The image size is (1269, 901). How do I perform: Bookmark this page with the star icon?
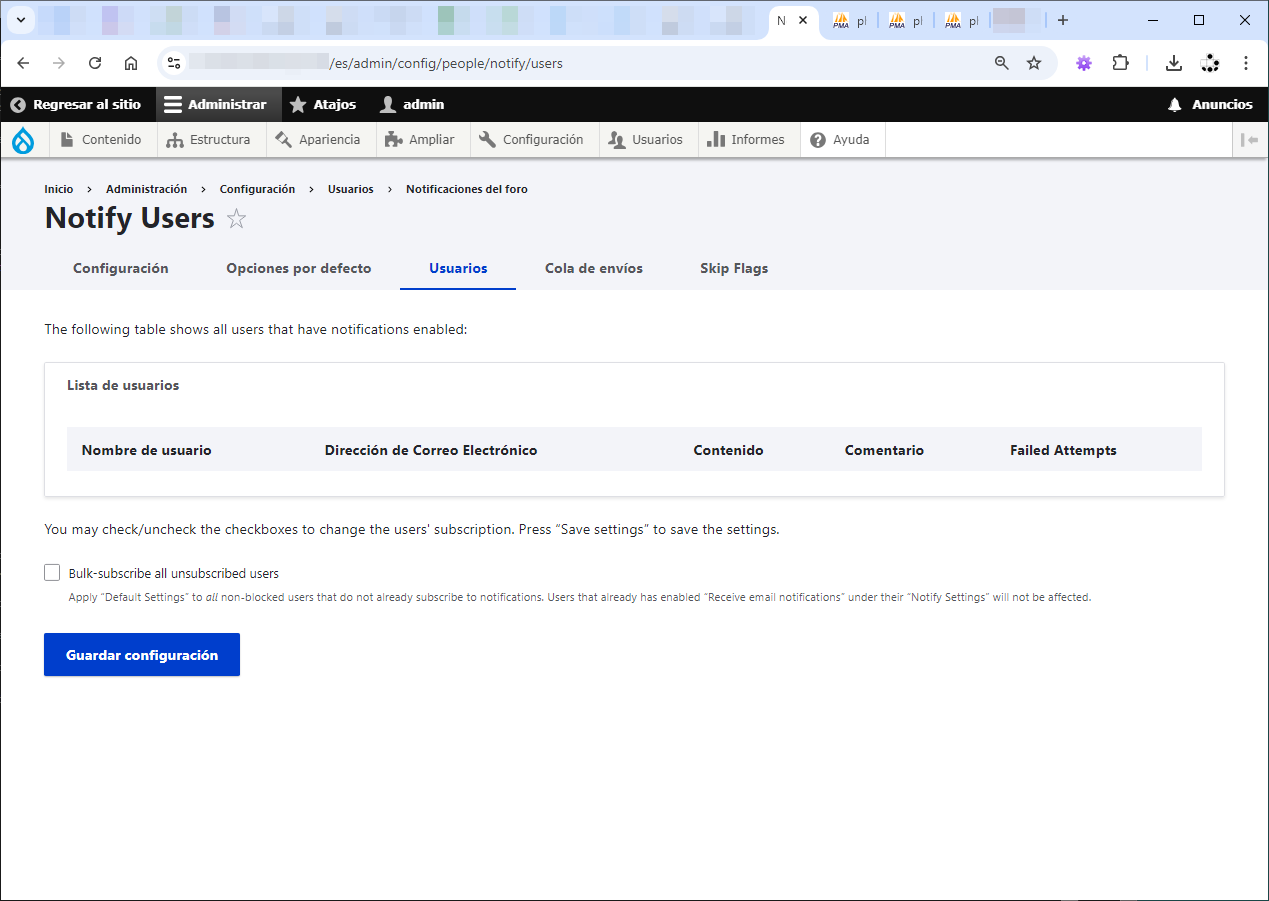[x=1034, y=63]
